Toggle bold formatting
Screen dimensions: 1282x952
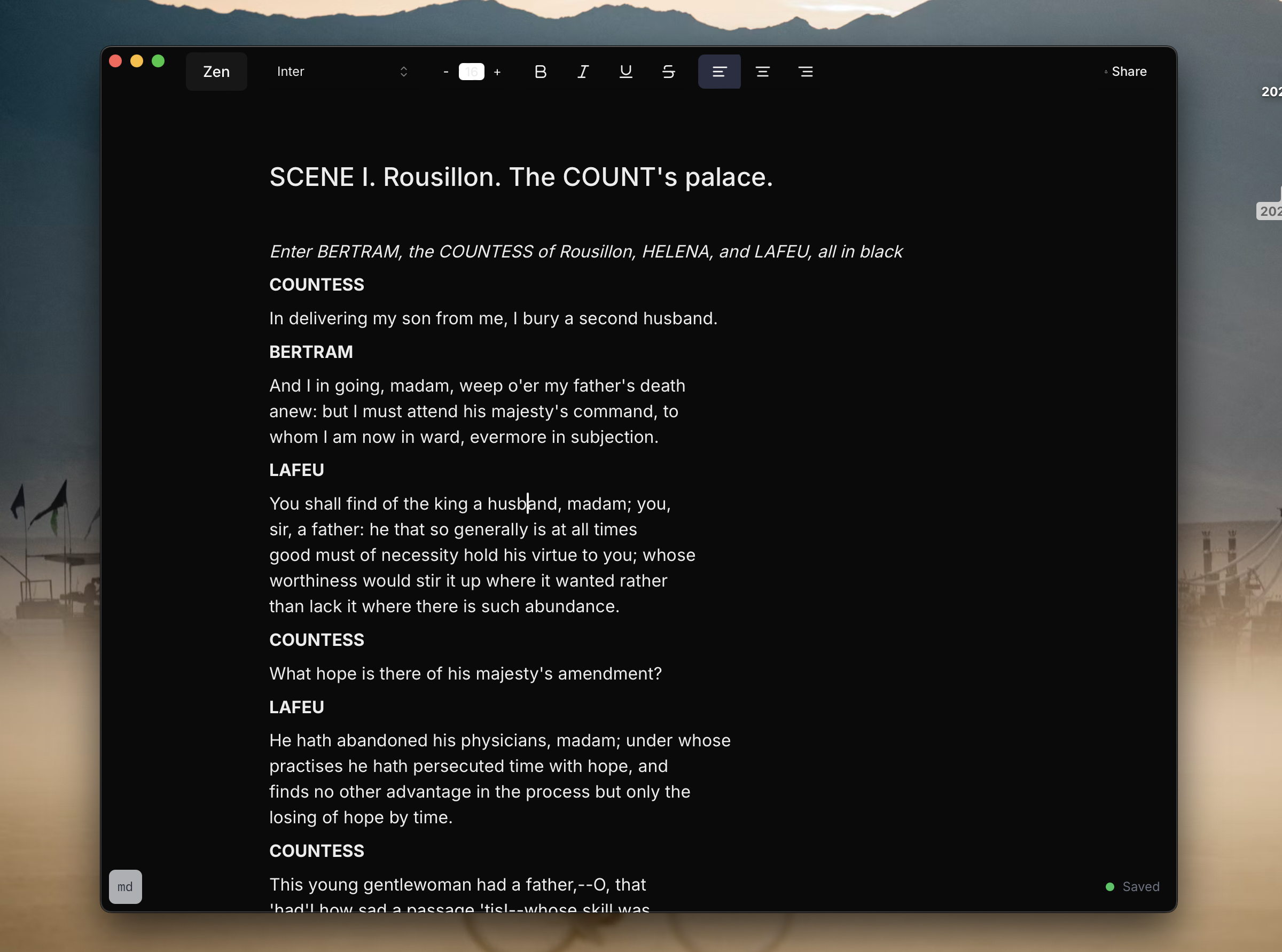click(x=540, y=72)
